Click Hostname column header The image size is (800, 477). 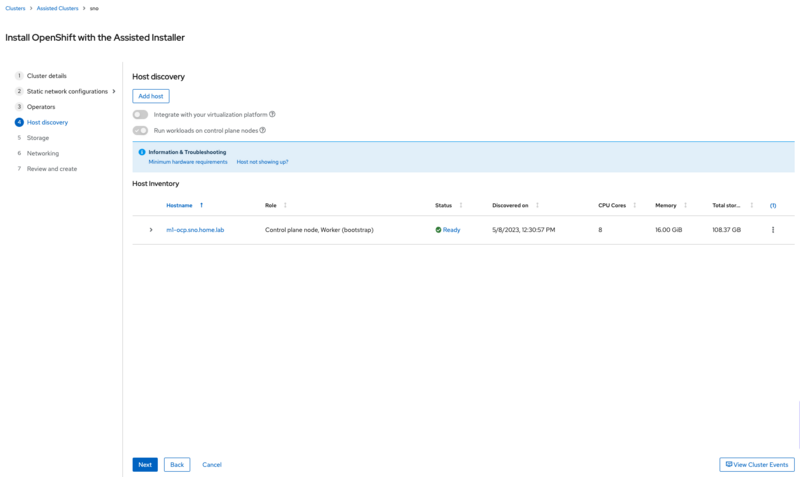point(179,205)
